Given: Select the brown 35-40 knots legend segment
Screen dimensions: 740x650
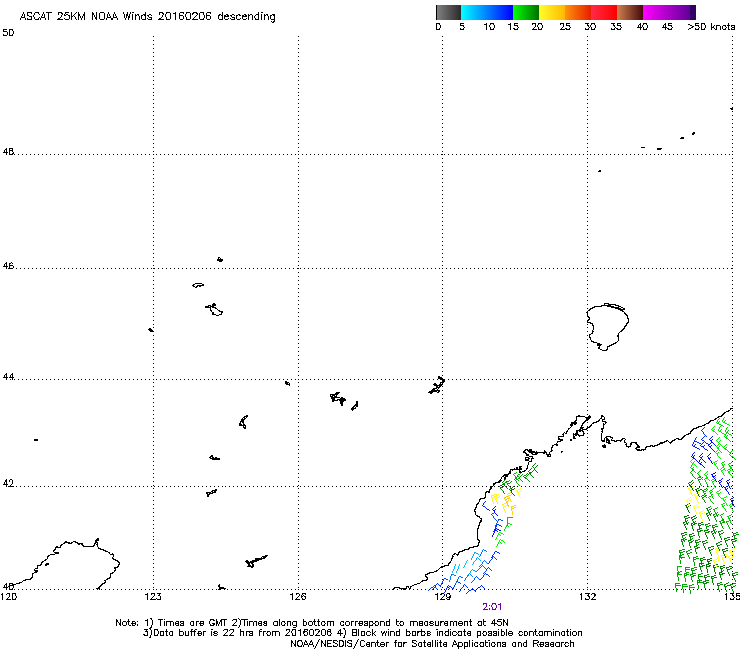Looking at the screenshot, I should click(x=630, y=12).
